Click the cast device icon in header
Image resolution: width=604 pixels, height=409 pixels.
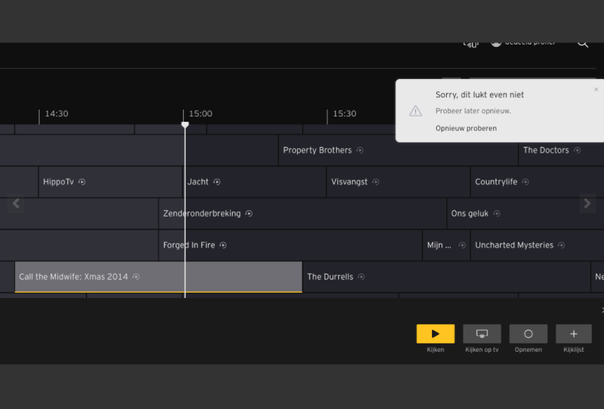click(471, 44)
